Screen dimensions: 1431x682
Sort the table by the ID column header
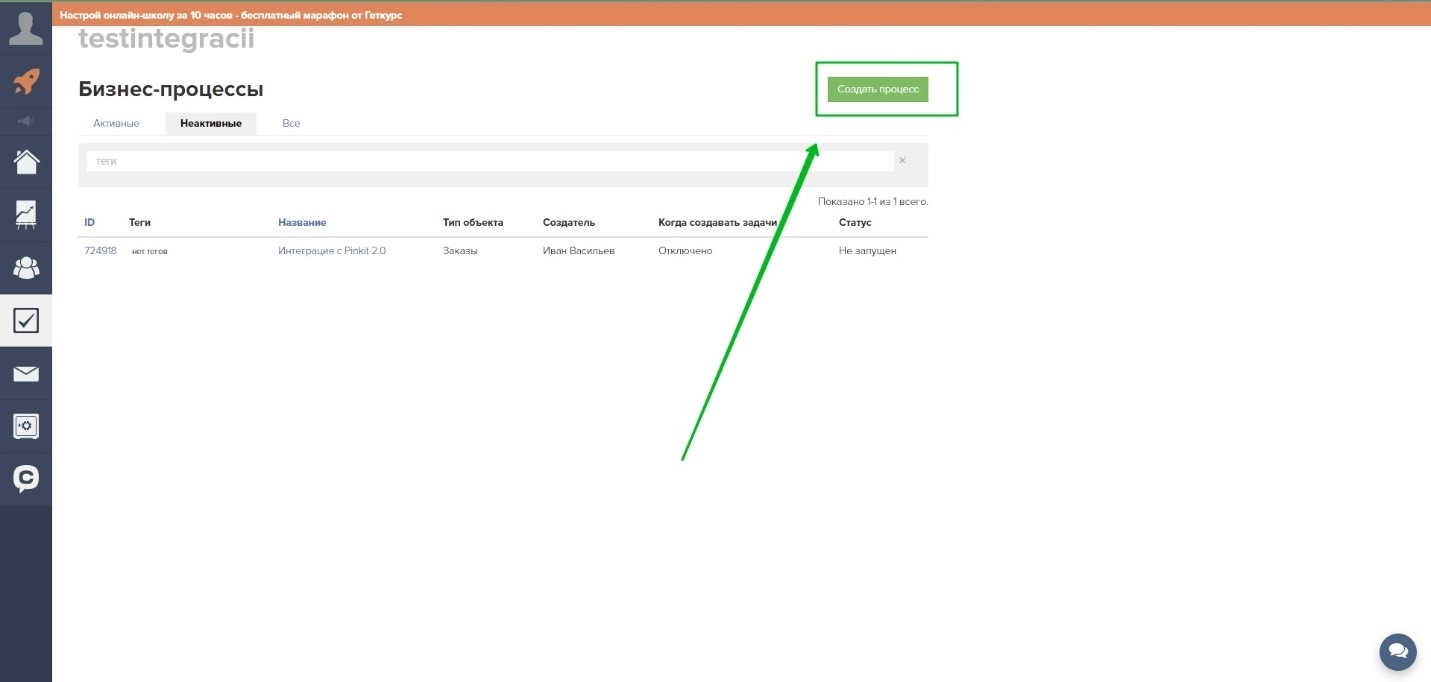(x=89, y=222)
